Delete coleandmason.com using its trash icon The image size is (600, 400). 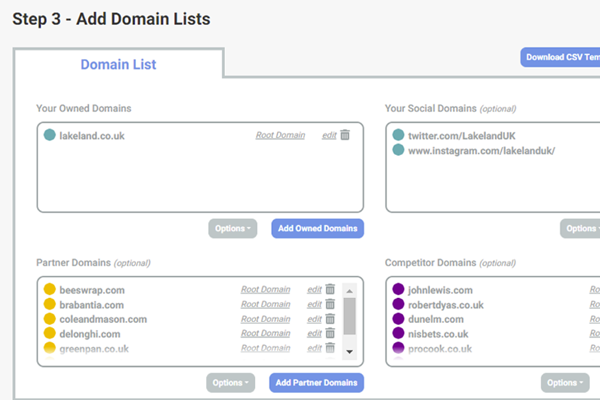[330, 318]
